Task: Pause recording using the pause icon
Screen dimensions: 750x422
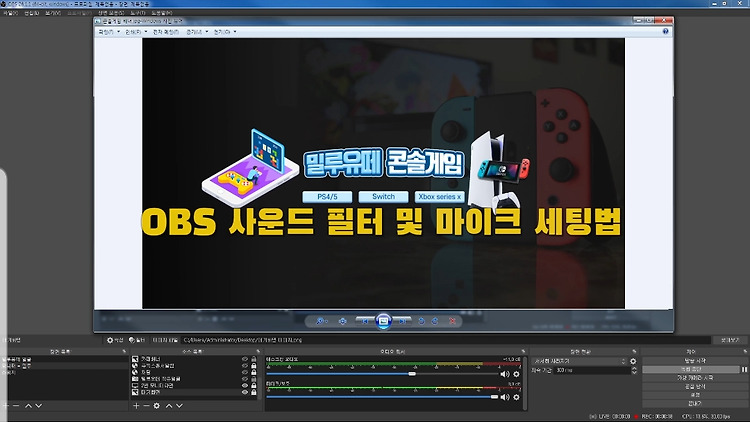Action: pos(744,369)
